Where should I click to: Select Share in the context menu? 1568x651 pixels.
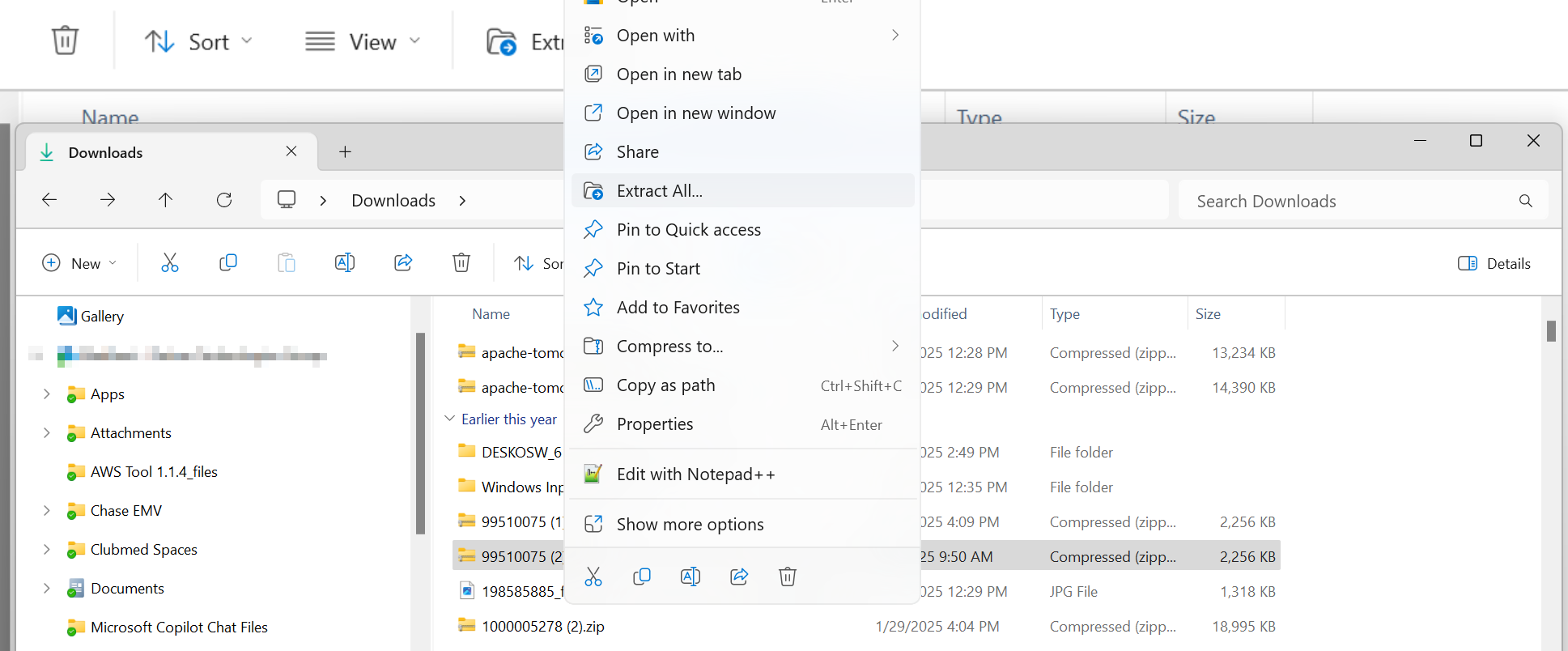coord(742,151)
